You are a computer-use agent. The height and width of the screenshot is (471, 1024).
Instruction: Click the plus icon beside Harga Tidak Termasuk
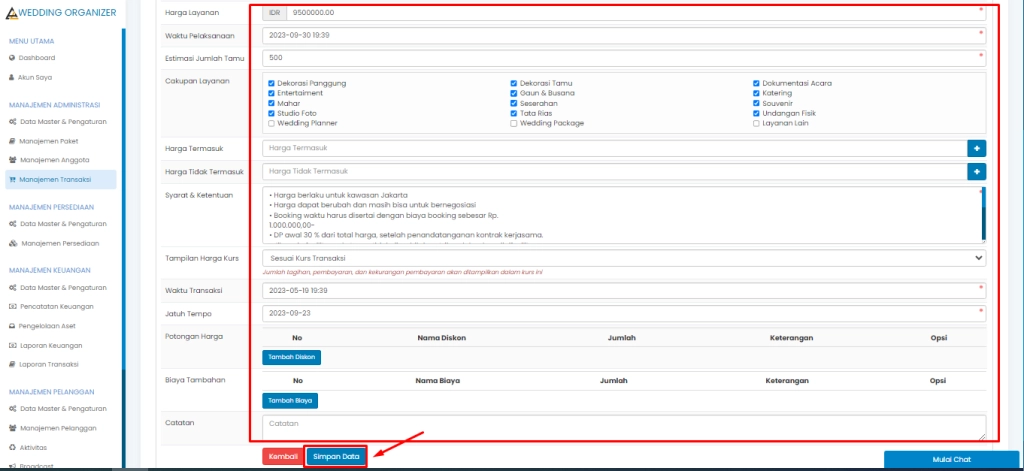click(976, 171)
